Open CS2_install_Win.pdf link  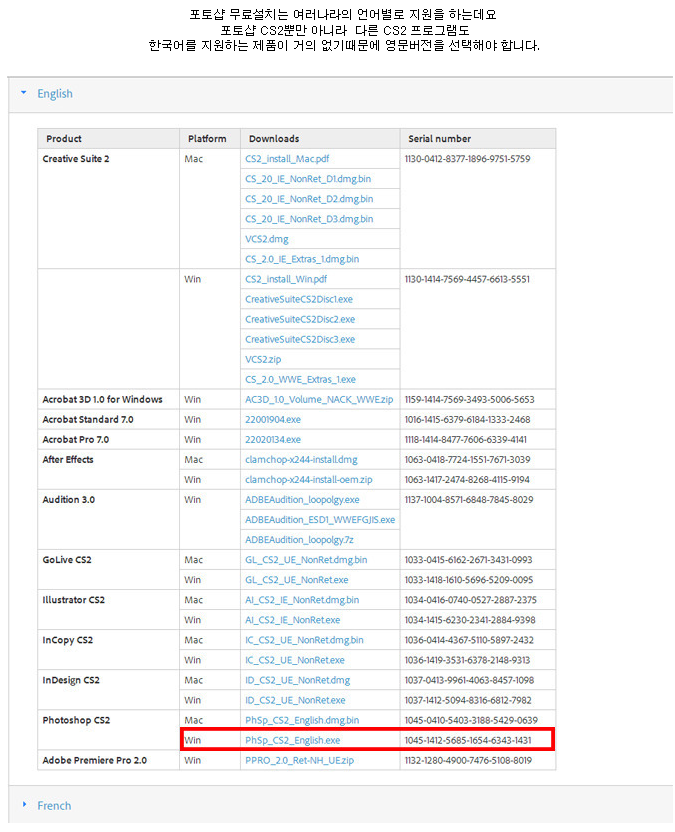pyautogui.click(x=286, y=279)
